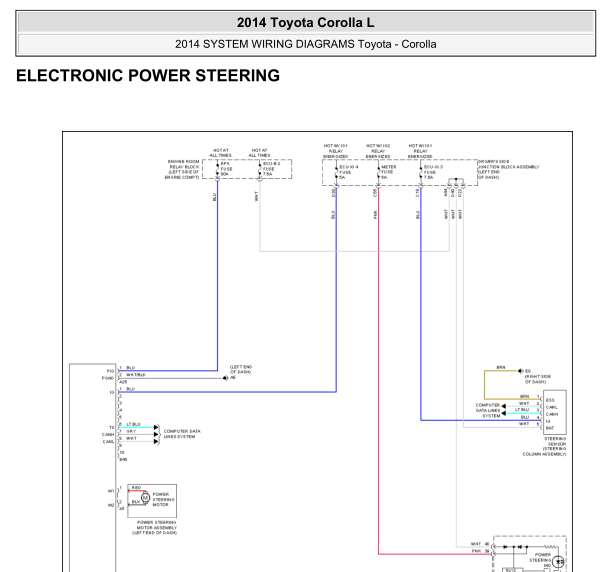Click the BAT pin on steering sensor
This screenshot has height=572, width=602.
[x=550, y=428]
